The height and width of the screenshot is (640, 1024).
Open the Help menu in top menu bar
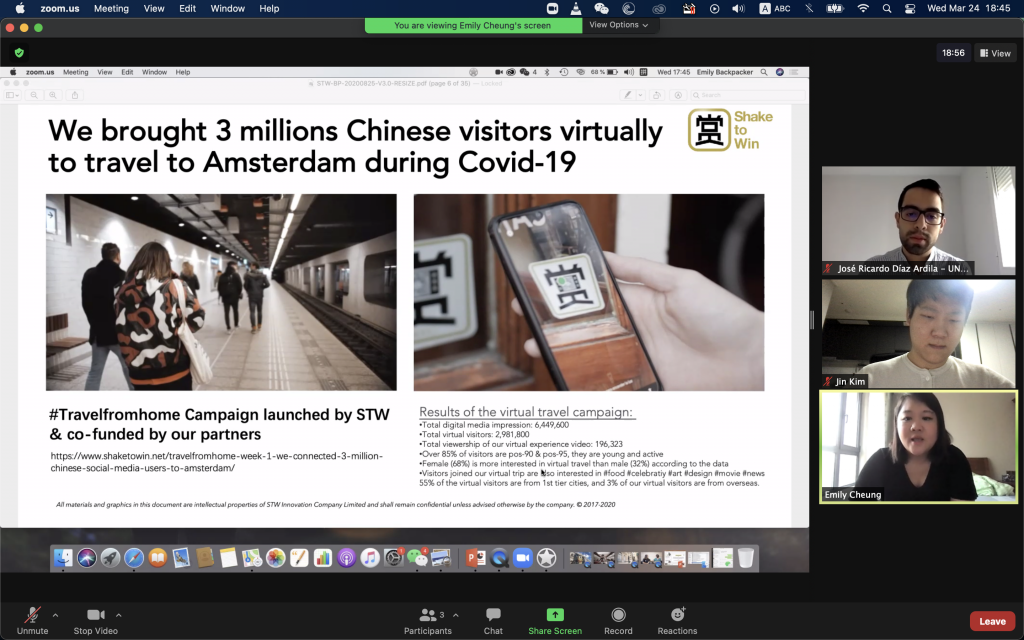tap(269, 8)
